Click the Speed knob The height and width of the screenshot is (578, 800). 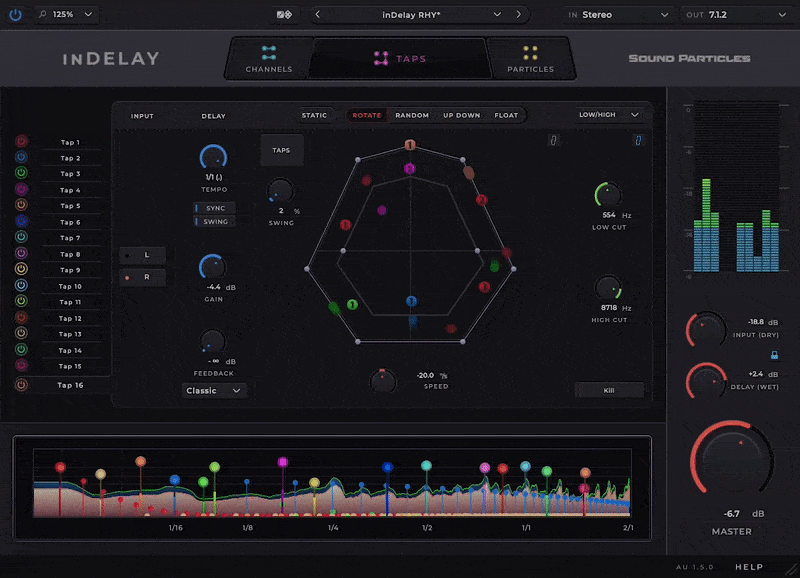tap(383, 381)
